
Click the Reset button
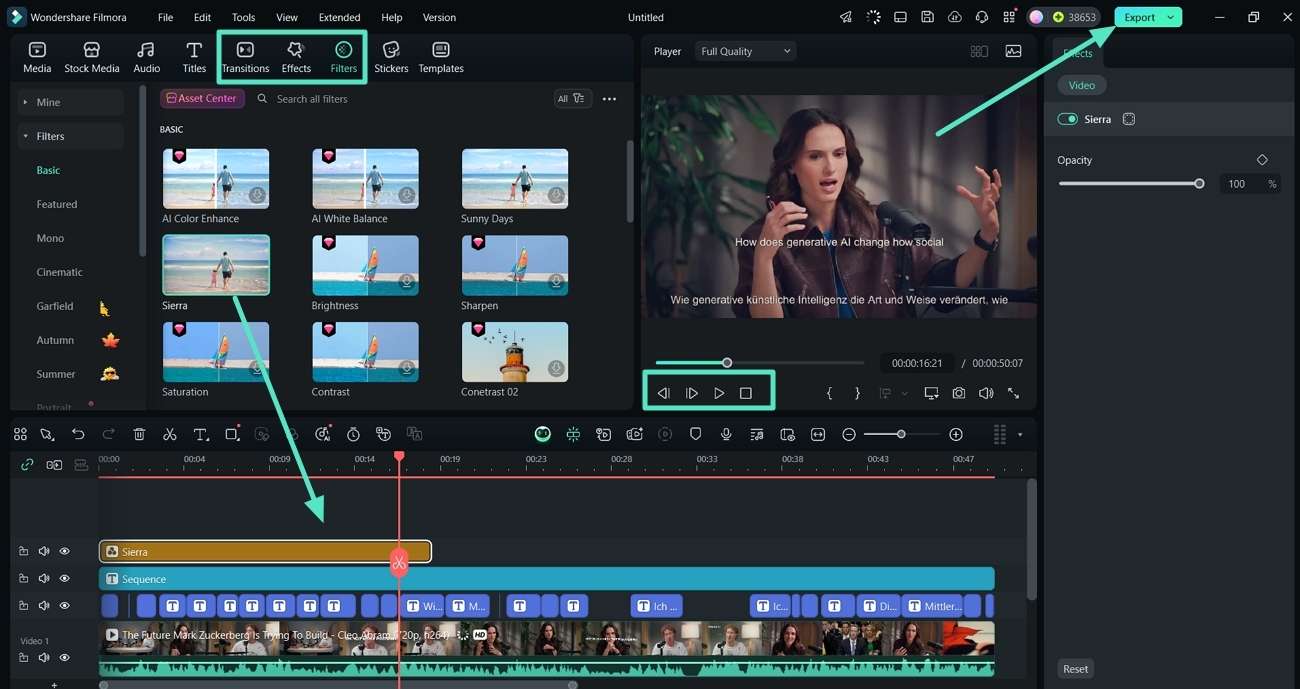point(1075,669)
